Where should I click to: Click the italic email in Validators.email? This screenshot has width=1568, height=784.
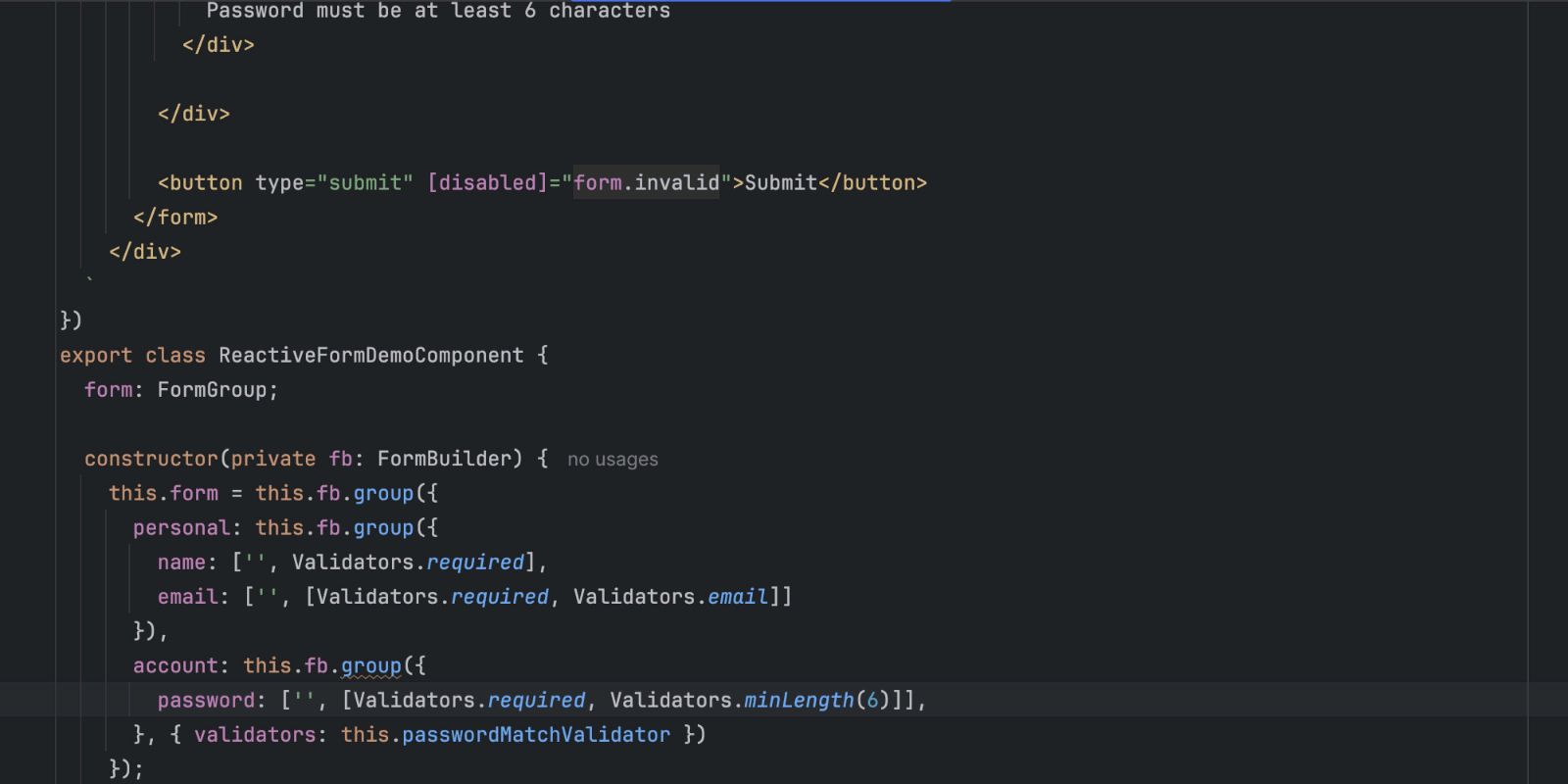(738, 597)
